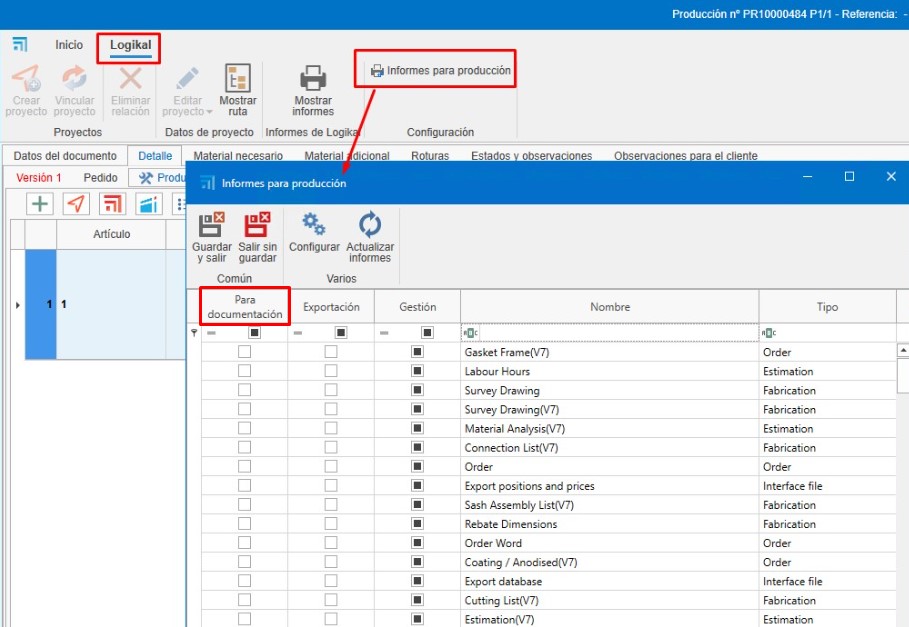Select the Sash Assembly List(V7) row

click(519, 505)
